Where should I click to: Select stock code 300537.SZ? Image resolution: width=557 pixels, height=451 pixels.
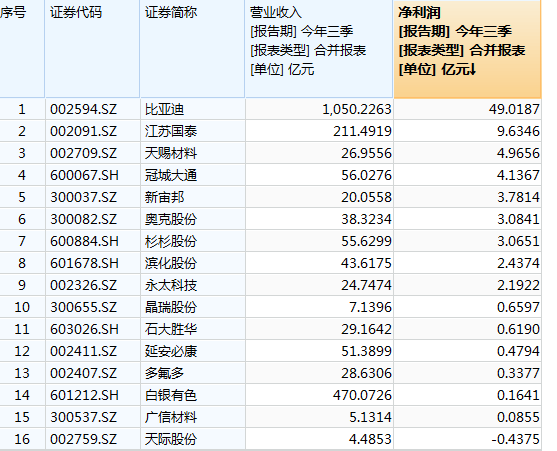coord(83,417)
